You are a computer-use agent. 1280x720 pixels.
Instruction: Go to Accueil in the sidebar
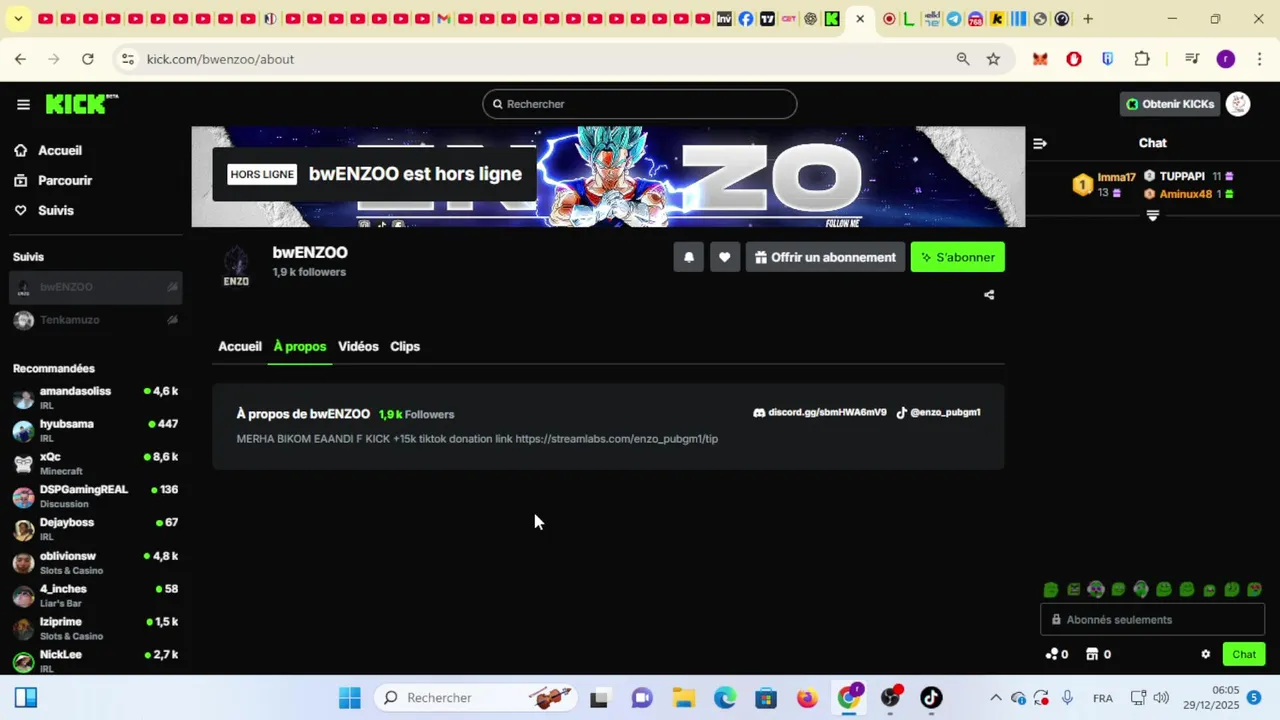(x=48, y=150)
